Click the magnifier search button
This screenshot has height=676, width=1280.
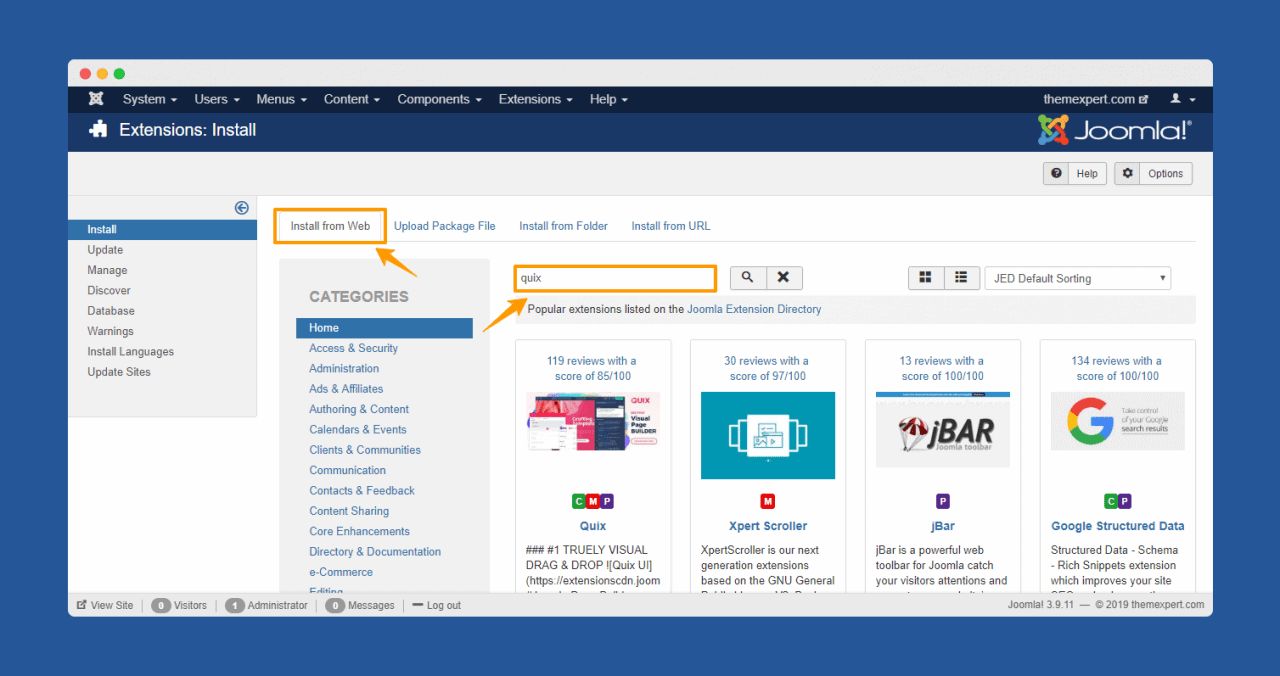pos(748,278)
